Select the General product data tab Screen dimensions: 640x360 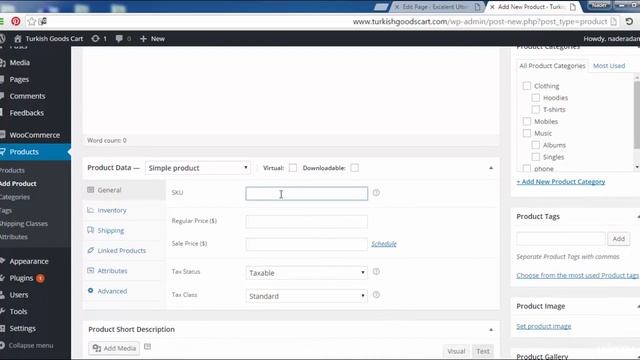click(124, 190)
